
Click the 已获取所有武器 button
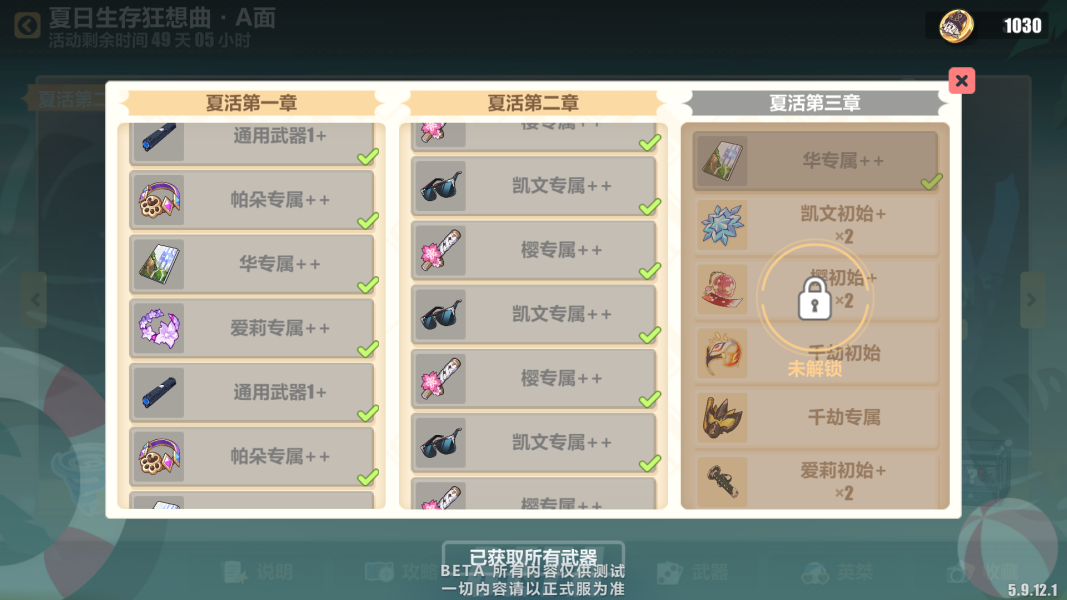pos(534,557)
